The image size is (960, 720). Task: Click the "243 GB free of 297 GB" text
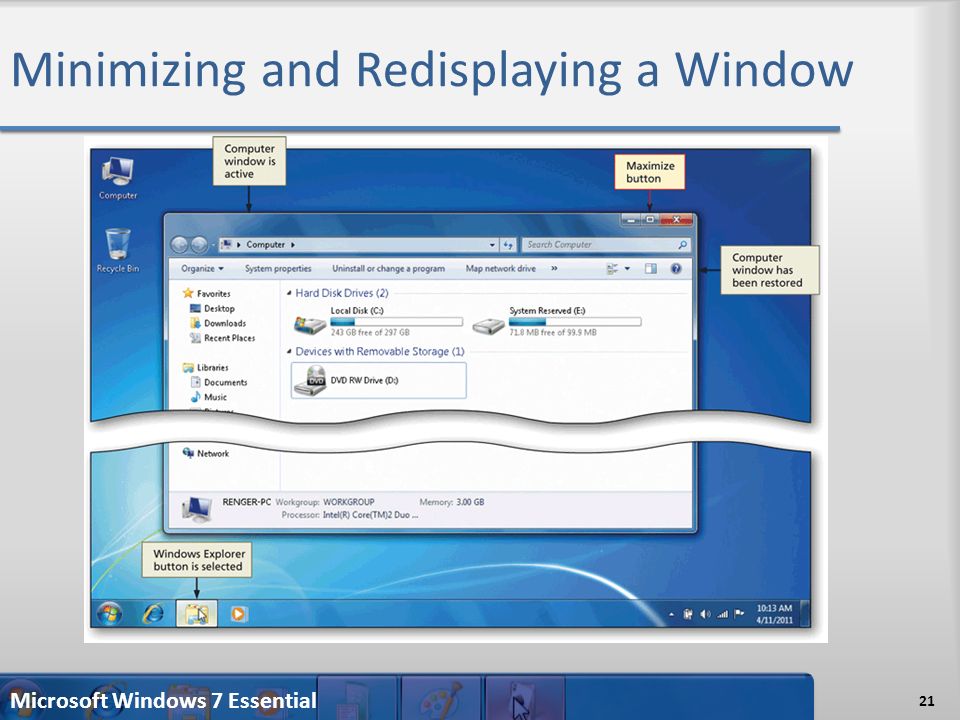370,332
